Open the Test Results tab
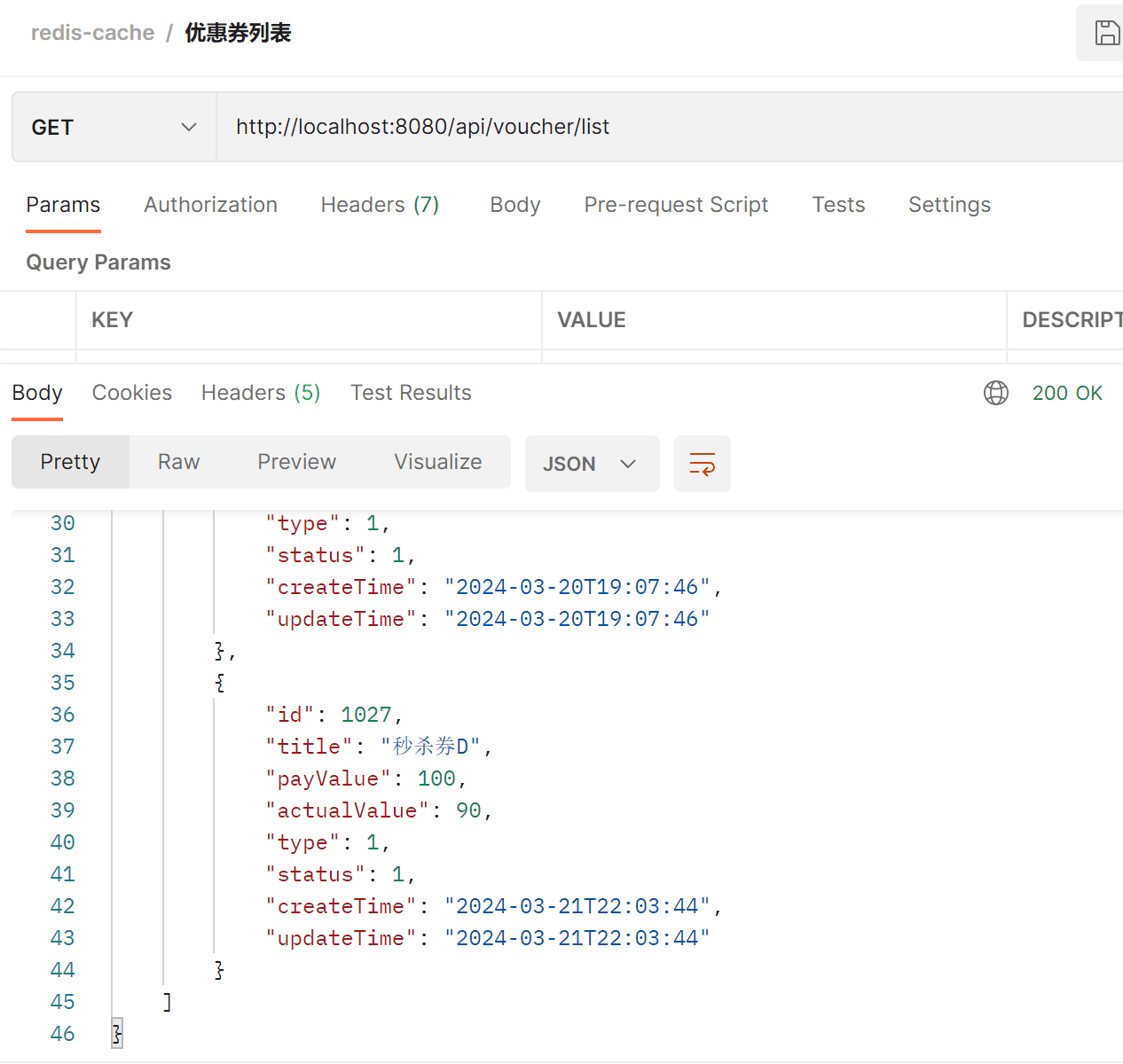Viewport: 1123px width, 1064px height. [x=411, y=393]
